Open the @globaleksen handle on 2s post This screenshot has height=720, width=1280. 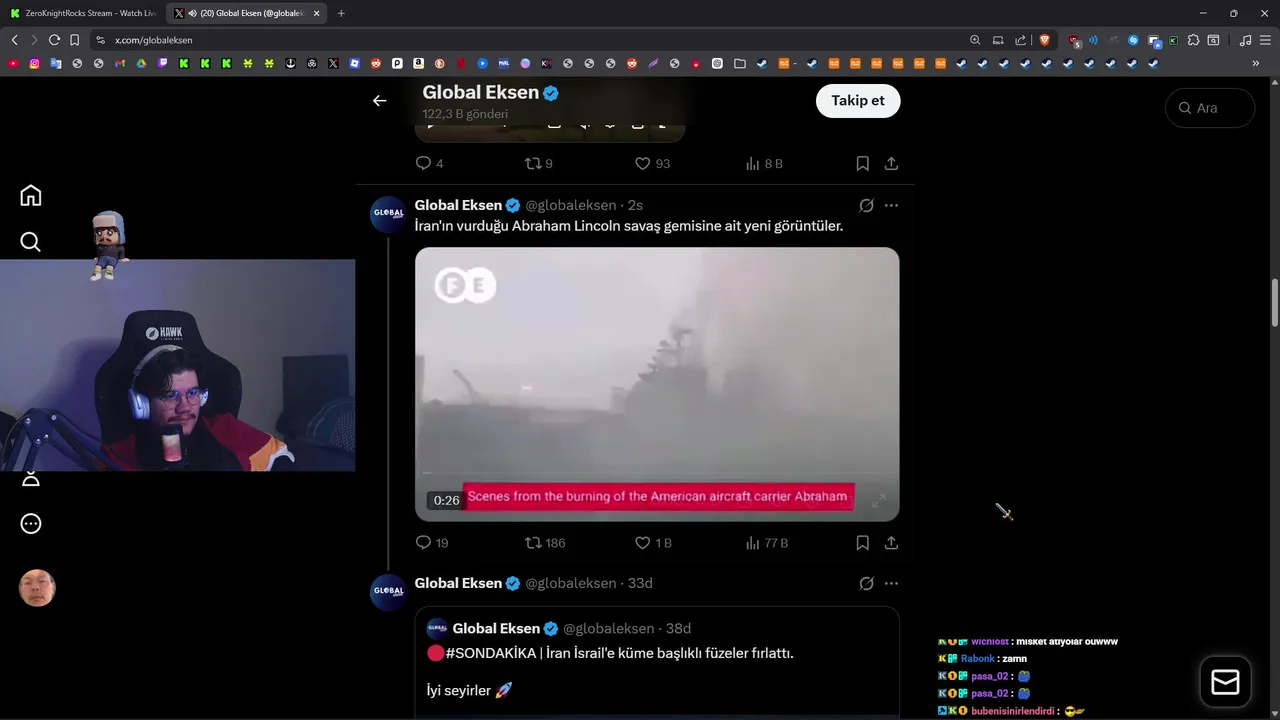[571, 205]
